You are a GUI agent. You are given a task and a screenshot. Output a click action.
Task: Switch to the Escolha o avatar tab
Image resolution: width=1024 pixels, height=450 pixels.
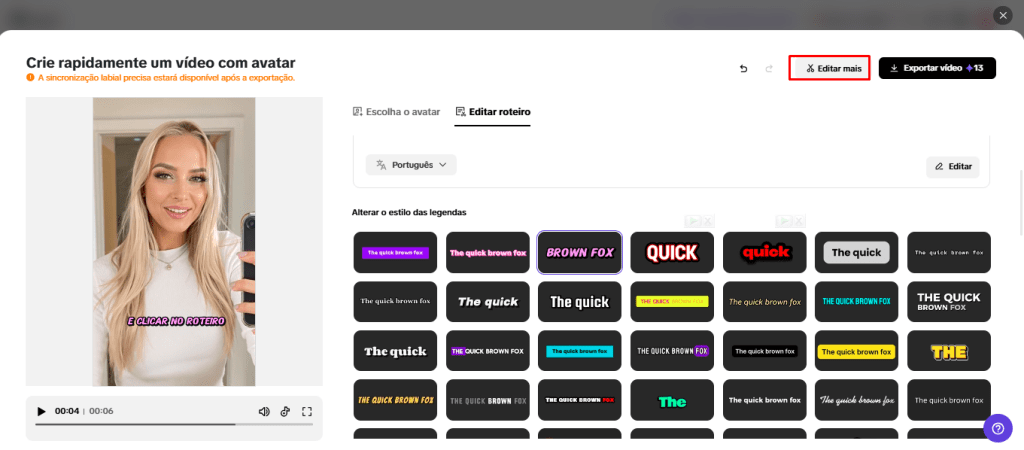pyautogui.click(x=397, y=112)
